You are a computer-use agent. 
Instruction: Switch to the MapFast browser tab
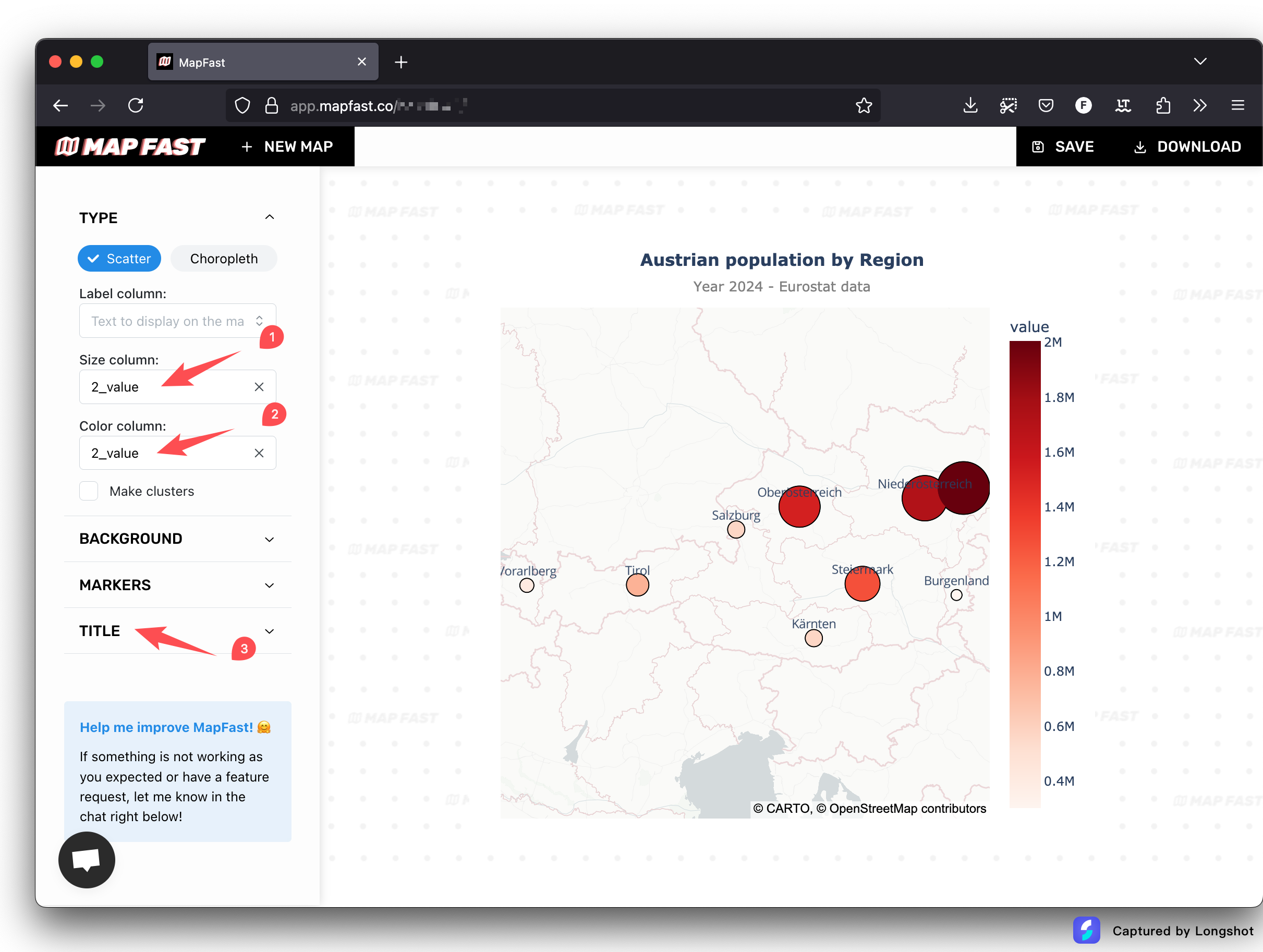[x=263, y=62]
